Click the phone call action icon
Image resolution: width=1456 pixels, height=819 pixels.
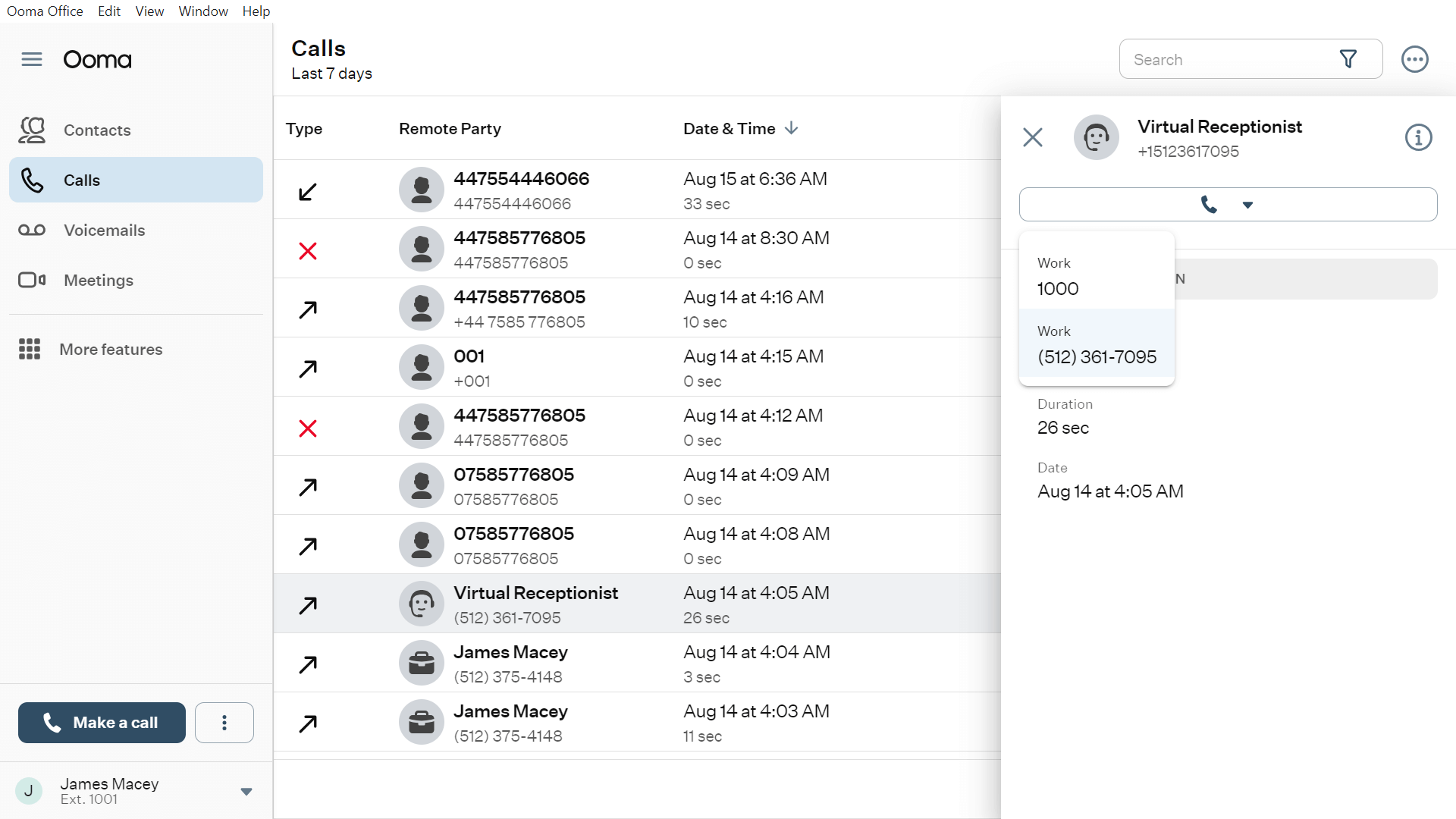pos(1208,204)
